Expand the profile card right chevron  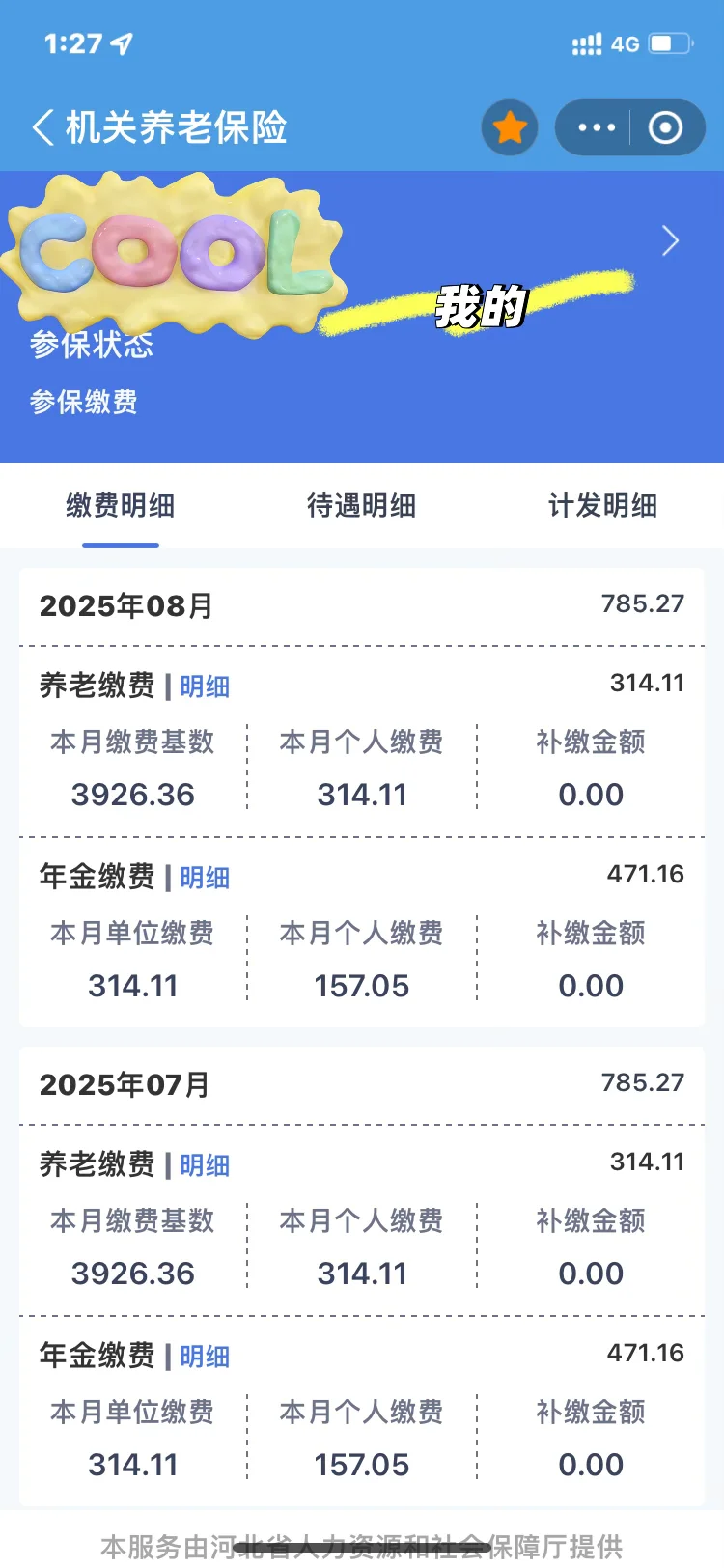671,241
